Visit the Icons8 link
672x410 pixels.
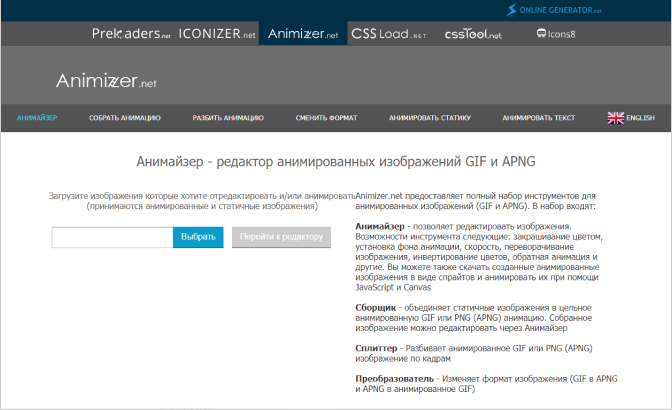pos(556,34)
